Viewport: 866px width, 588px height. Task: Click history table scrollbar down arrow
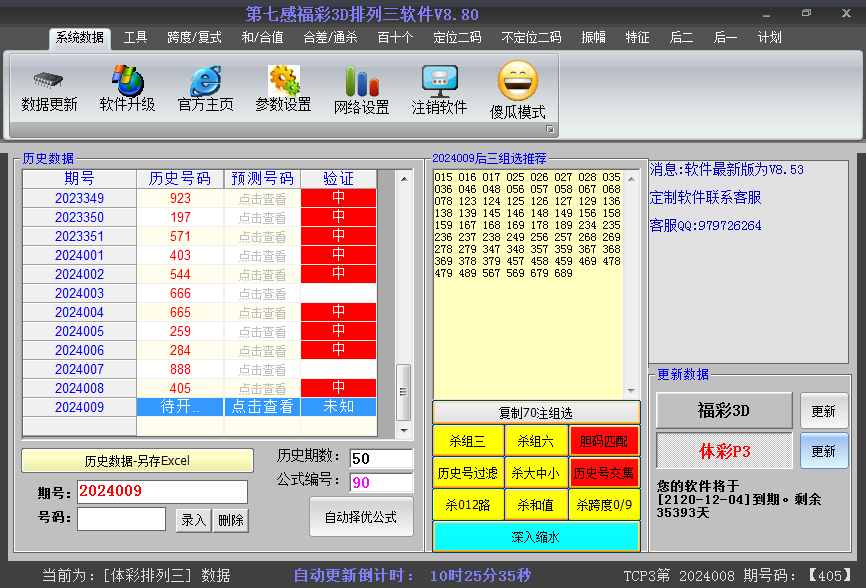coord(404,430)
